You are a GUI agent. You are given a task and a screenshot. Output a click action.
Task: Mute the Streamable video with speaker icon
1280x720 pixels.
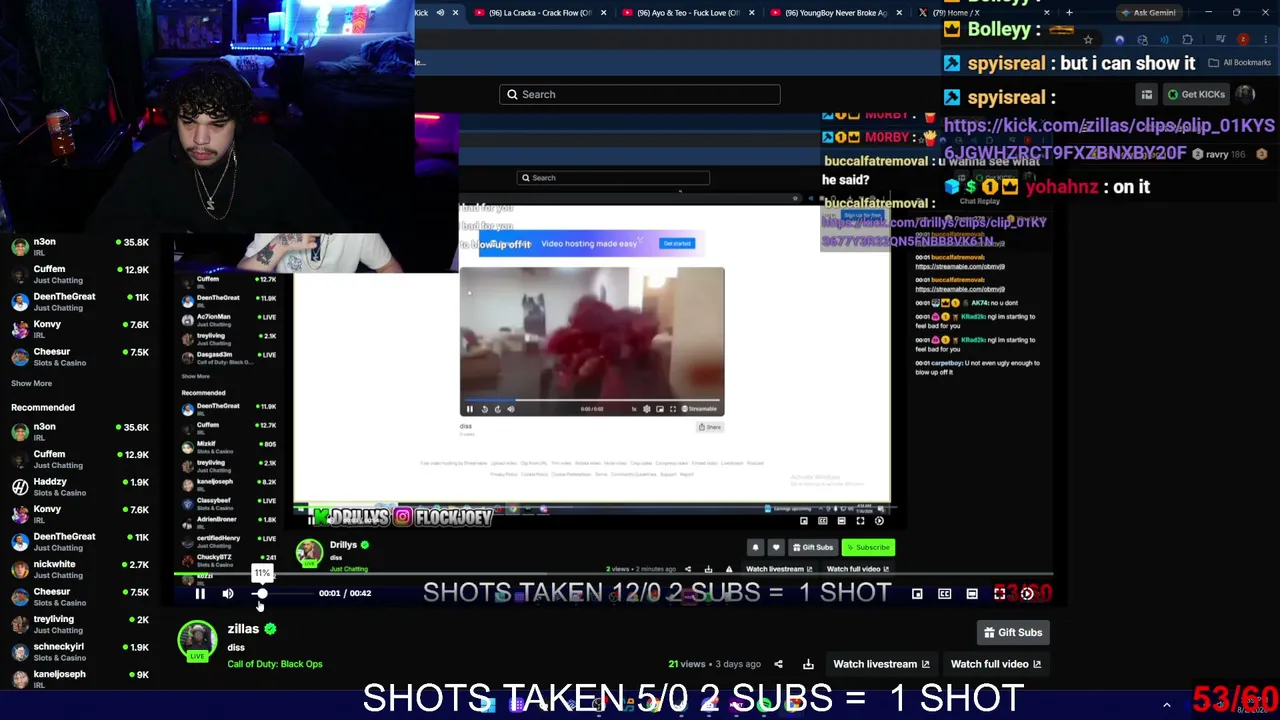coord(511,409)
